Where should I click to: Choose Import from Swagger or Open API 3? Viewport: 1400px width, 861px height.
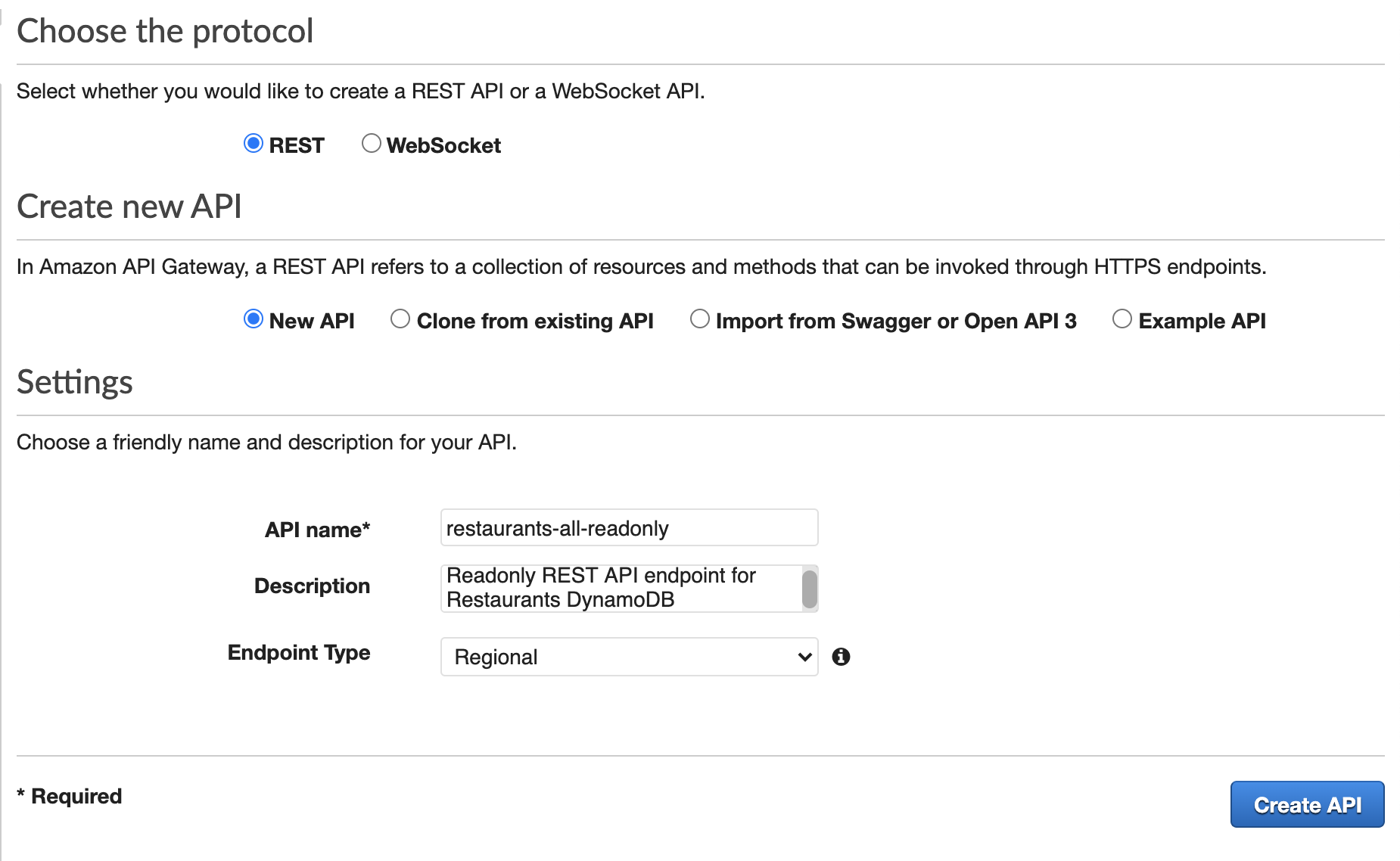coord(699,319)
